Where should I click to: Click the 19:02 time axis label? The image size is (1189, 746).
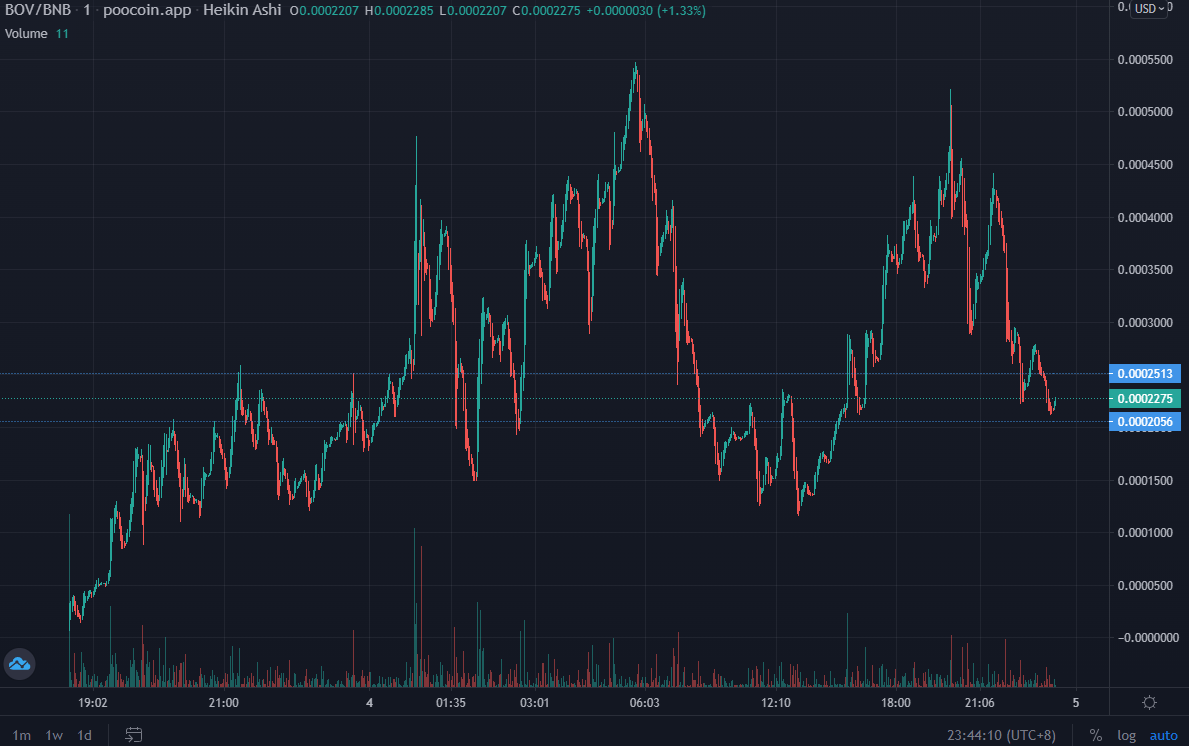[x=93, y=703]
